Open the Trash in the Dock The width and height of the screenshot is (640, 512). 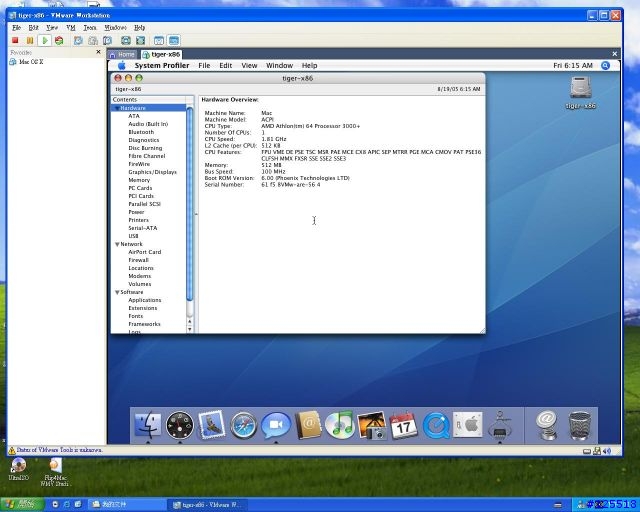pyautogui.click(x=580, y=426)
